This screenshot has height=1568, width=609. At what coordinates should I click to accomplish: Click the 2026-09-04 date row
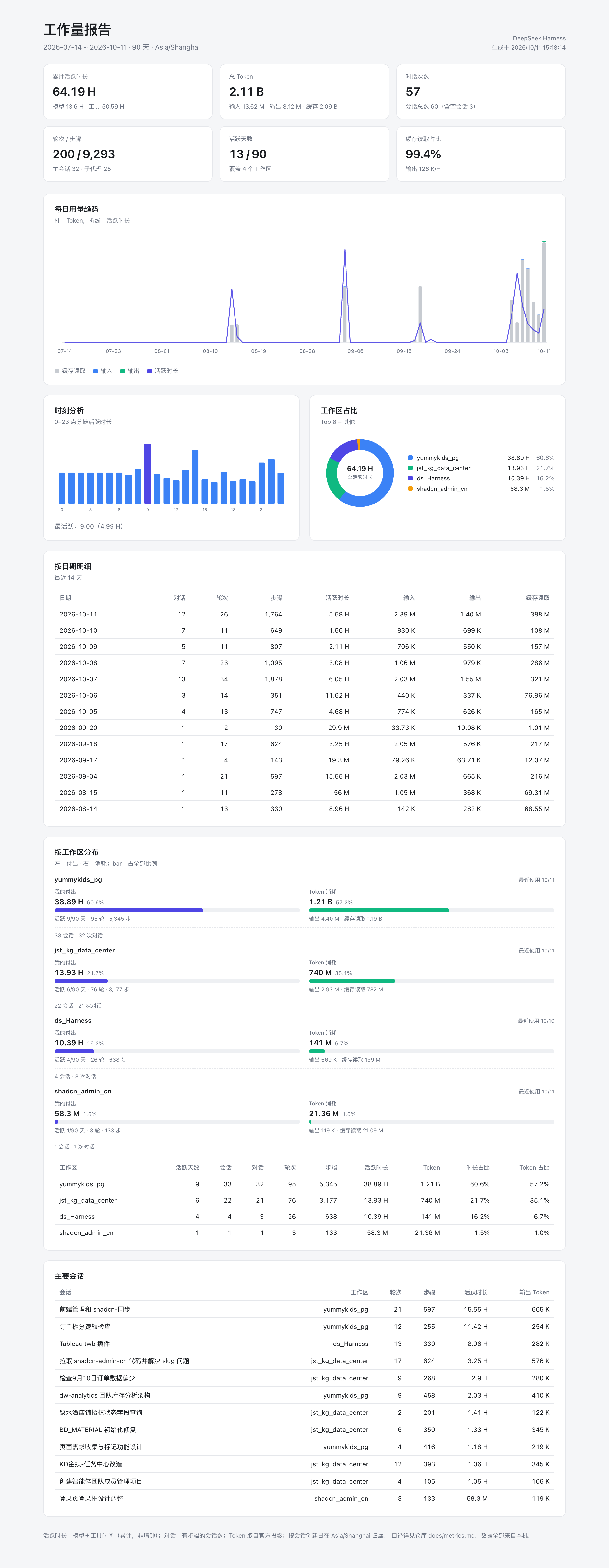pyautogui.click(x=304, y=776)
